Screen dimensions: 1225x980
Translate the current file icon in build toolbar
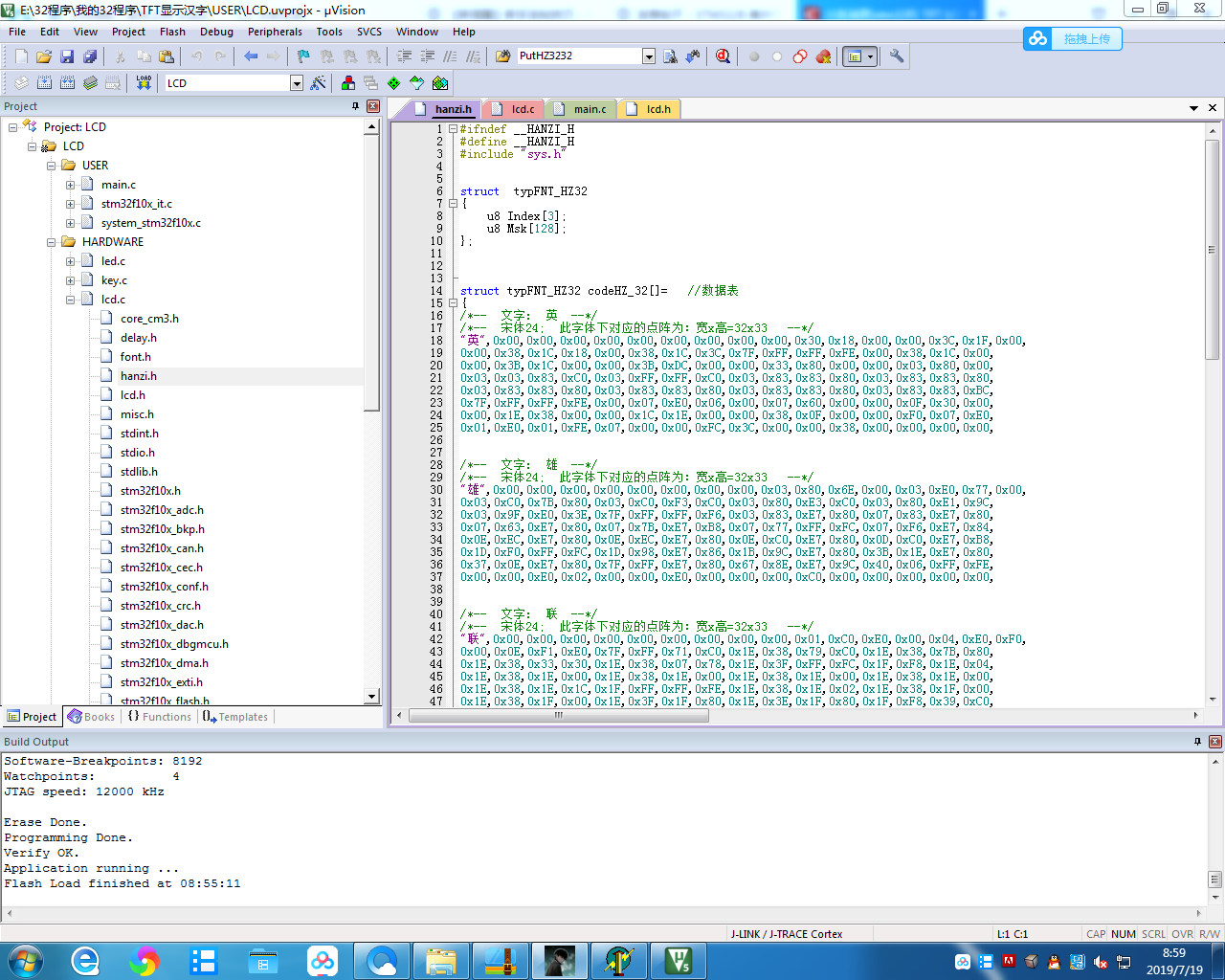21,83
